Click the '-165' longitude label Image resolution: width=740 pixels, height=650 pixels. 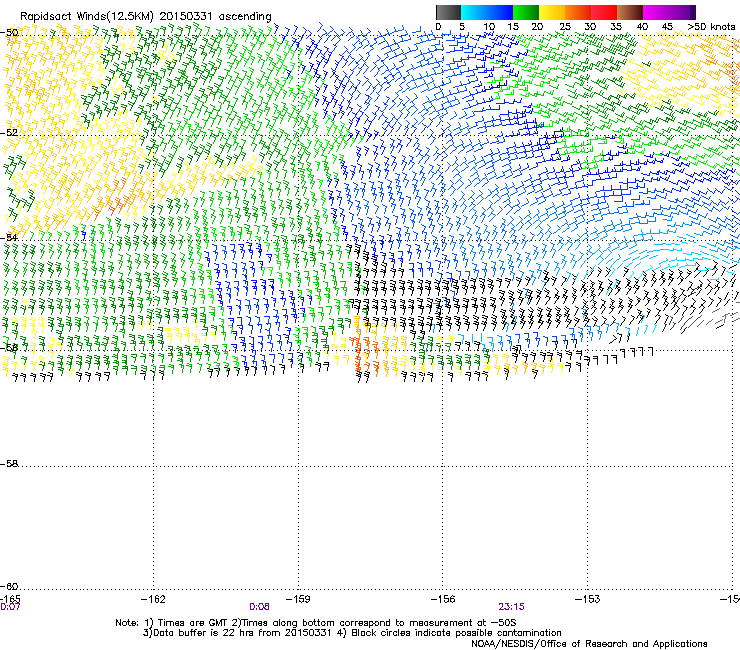pos(10,599)
